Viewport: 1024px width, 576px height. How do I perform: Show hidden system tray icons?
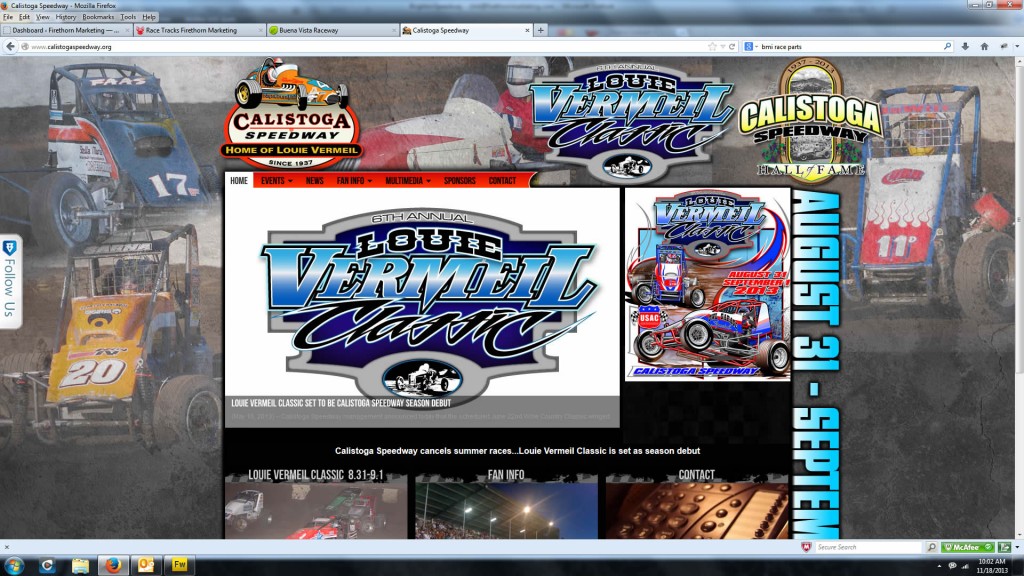tap(939, 566)
